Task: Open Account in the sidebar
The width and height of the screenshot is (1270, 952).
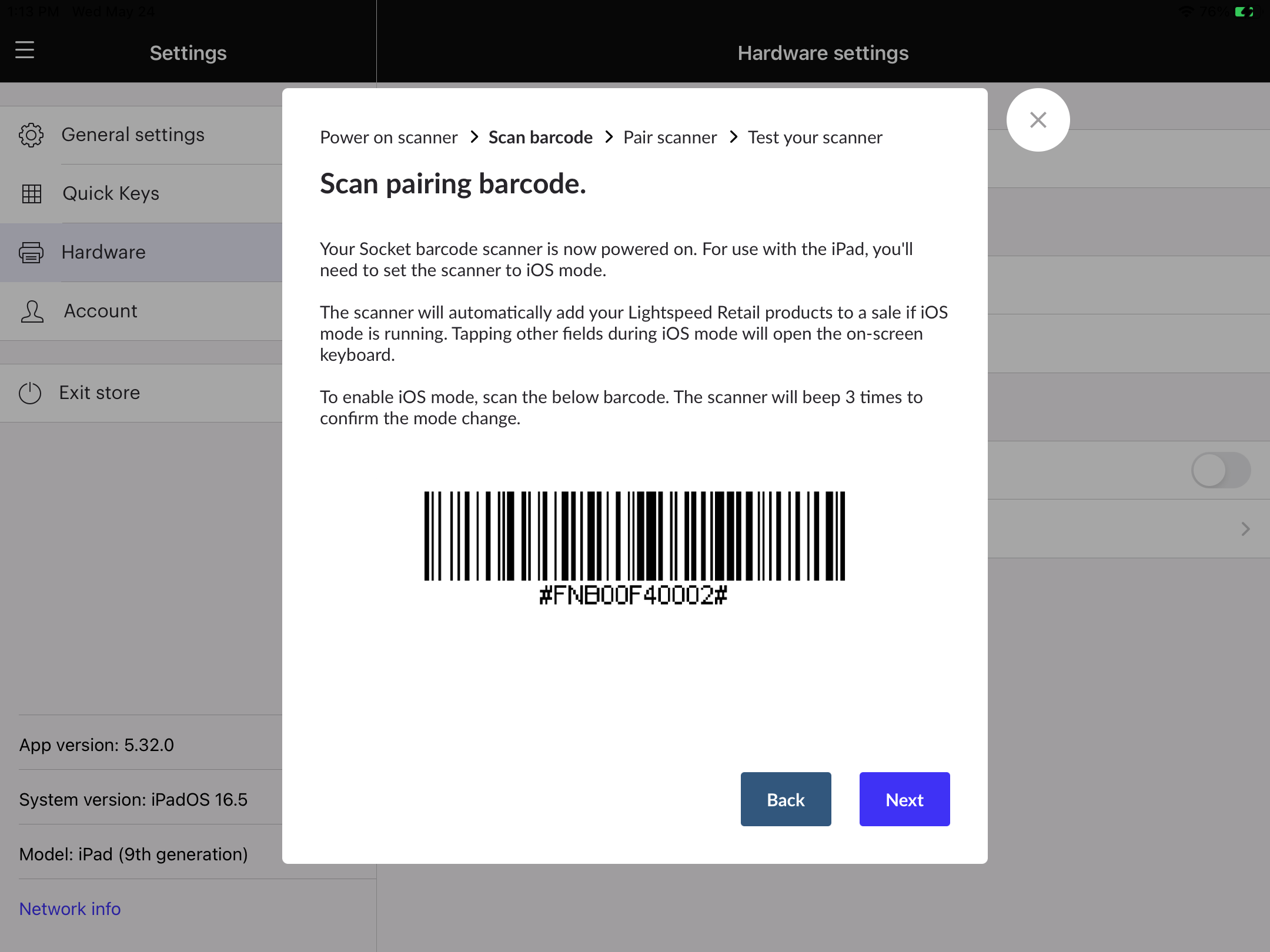Action: pos(101,311)
